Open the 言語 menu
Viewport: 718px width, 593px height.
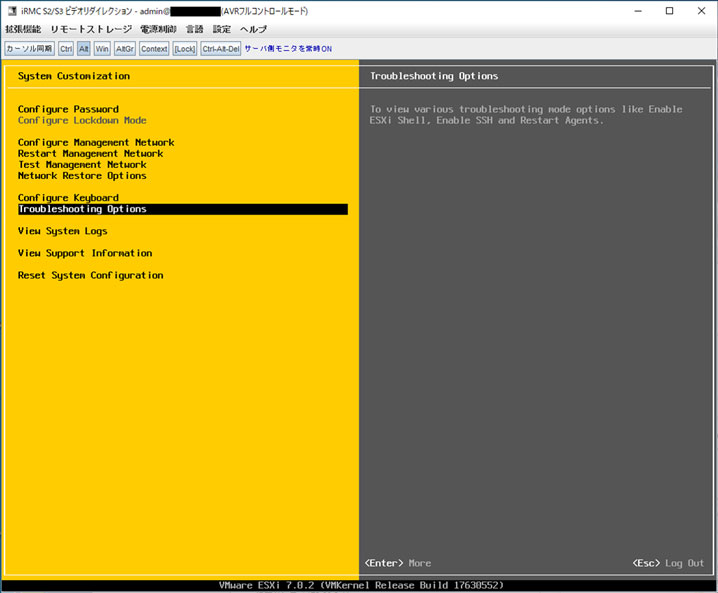pyautogui.click(x=195, y=29)
